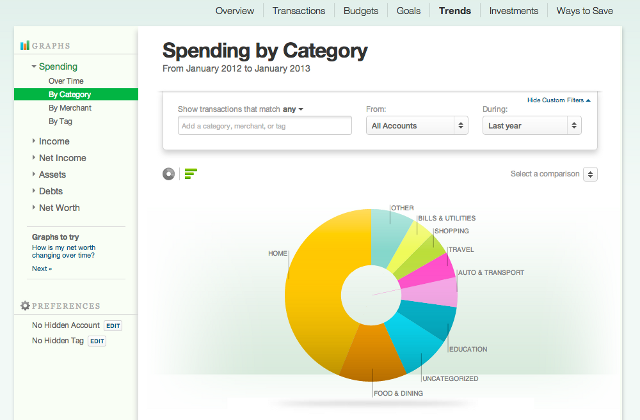
Task: Click the green Shopping pie slice
Action: point(422,257)
